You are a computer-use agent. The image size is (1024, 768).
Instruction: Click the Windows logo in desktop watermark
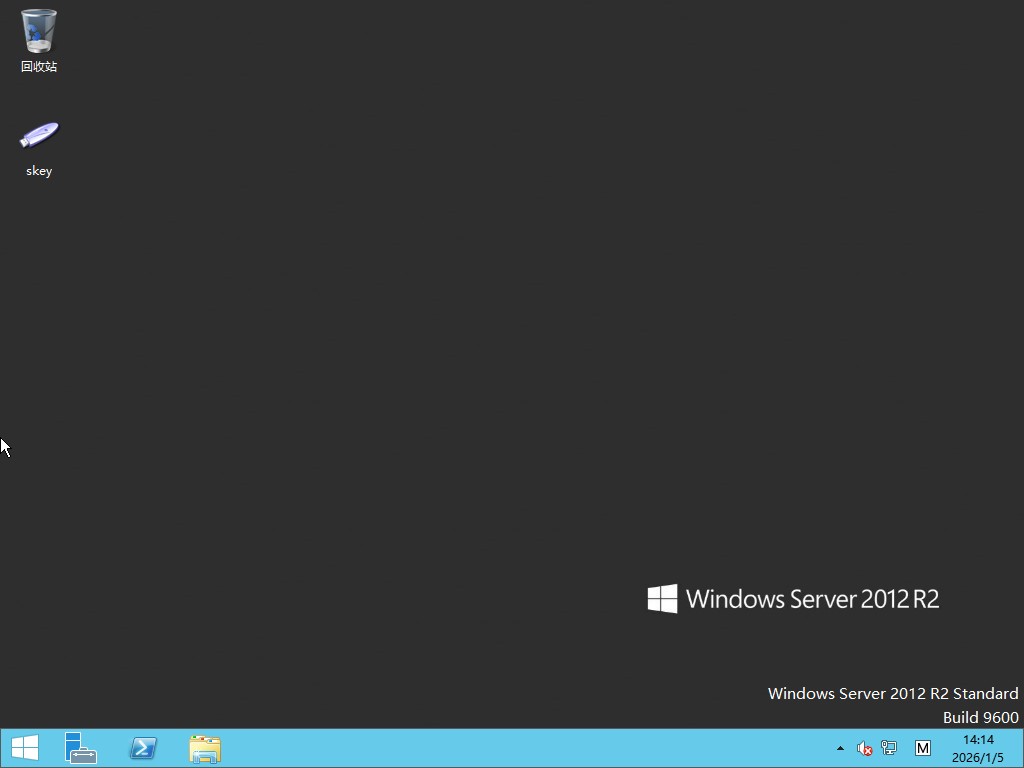click(662, 599)
